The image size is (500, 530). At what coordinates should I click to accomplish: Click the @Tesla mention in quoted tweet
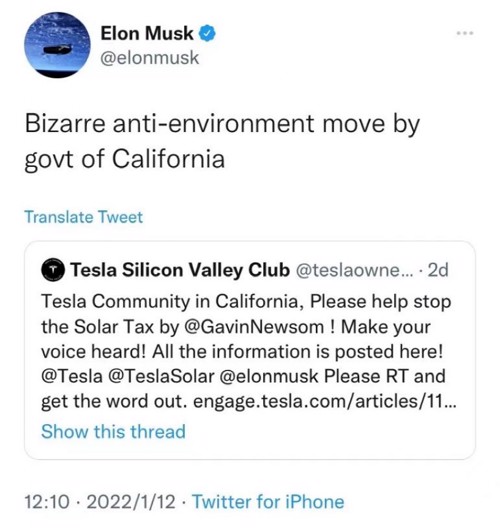pyautogui.click(x=72, y=376)
